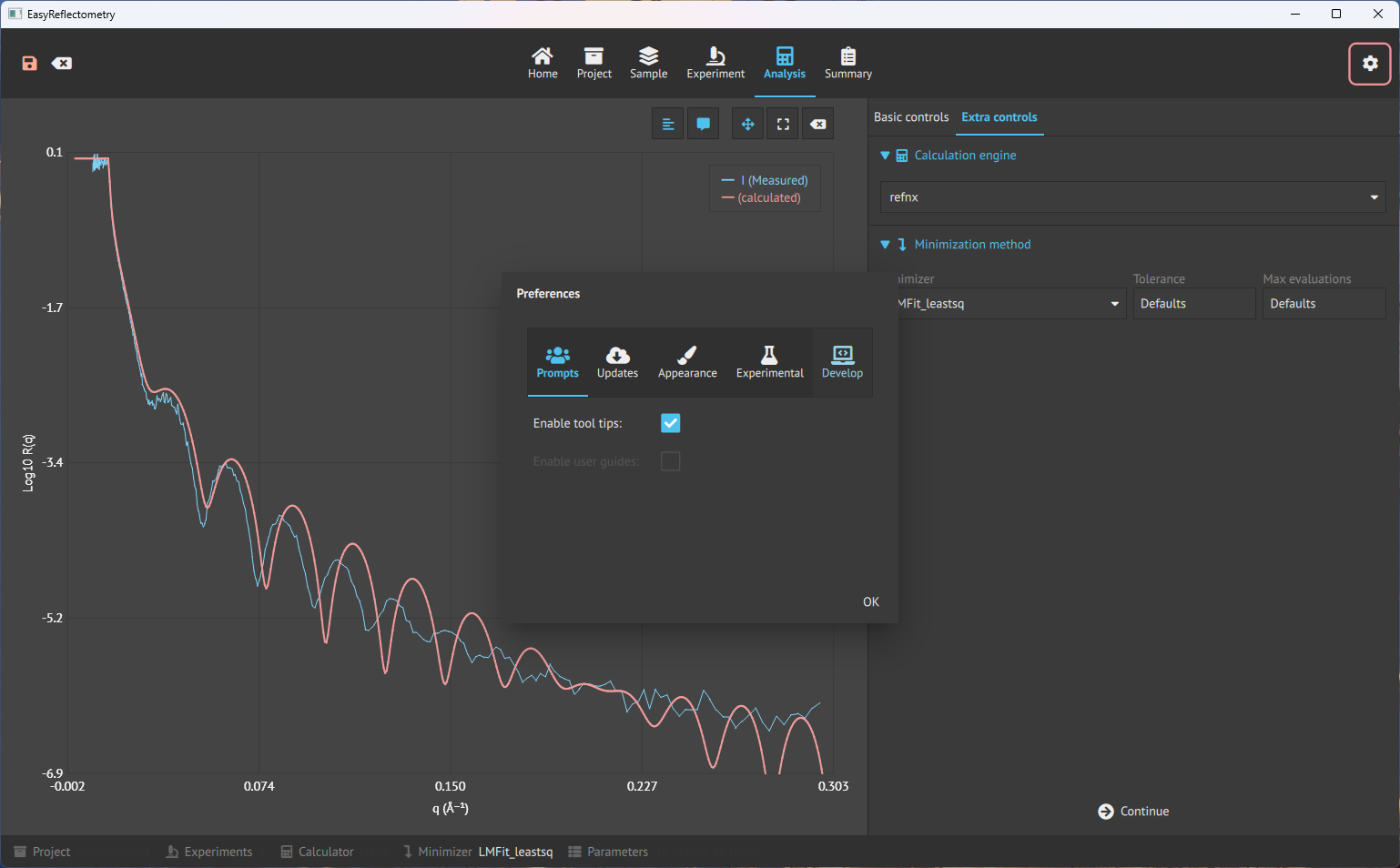This screenshot has height=868, width=1400.
Task: Click the Continue button
Action: [x=1133, y=811]
